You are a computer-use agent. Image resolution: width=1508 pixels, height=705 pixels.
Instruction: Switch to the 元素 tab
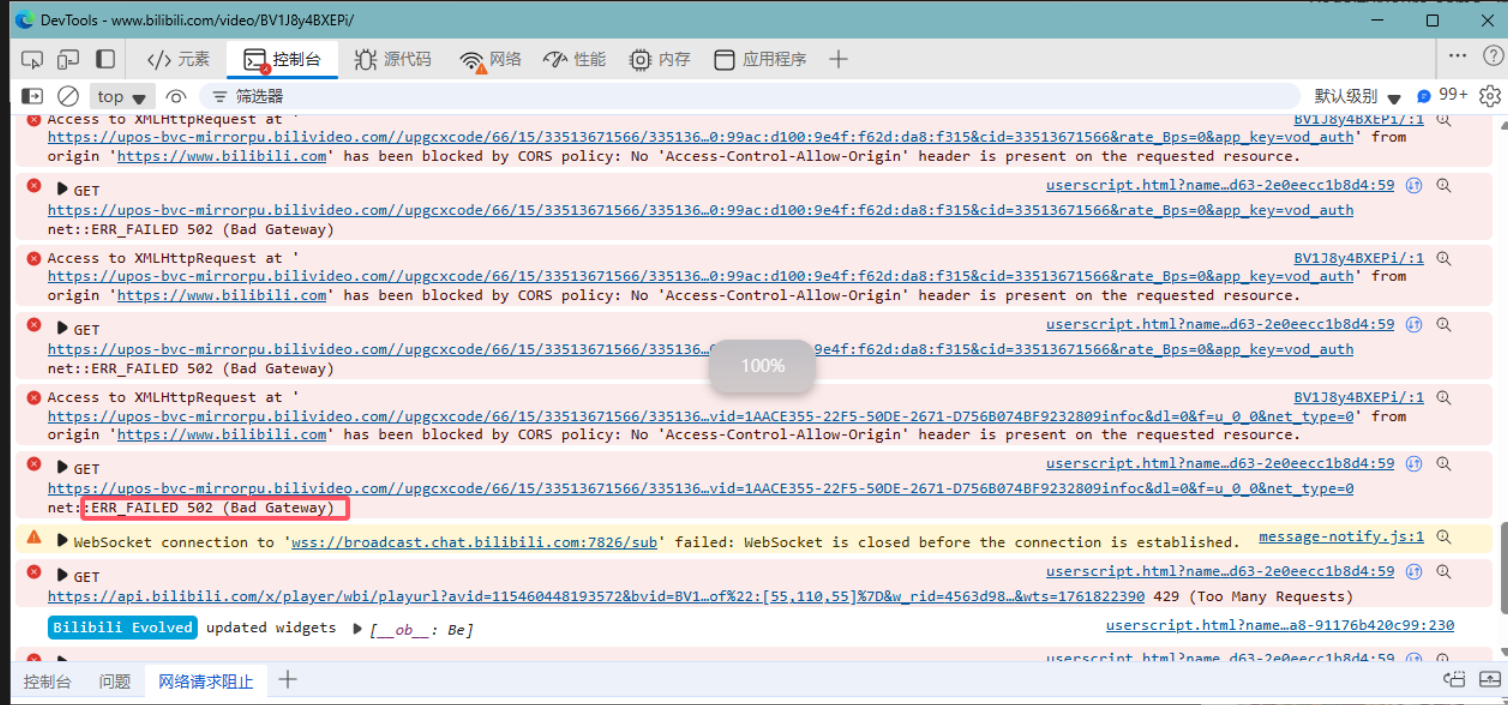[x=178, y=60]
